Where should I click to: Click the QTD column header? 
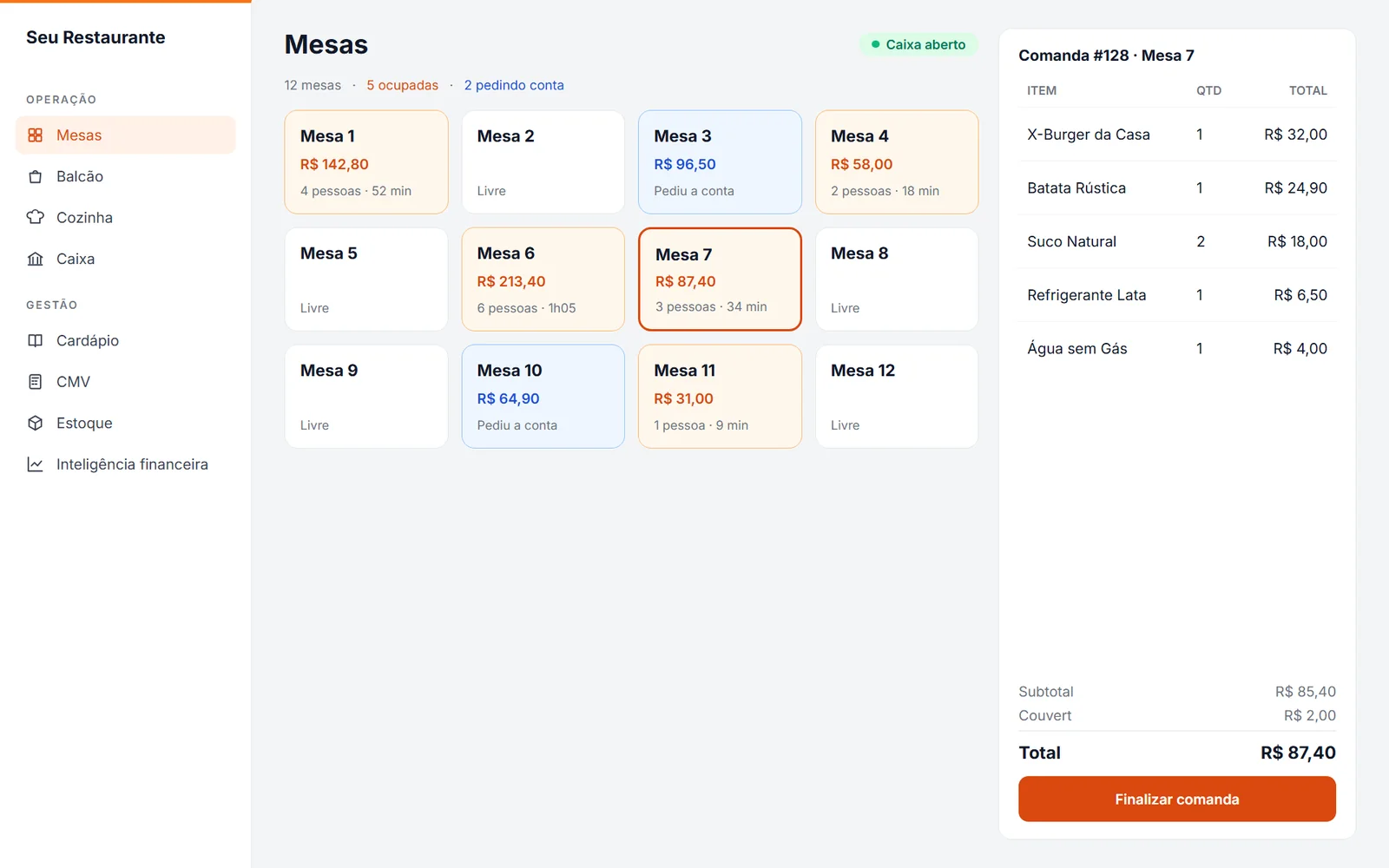(x=1208, y=90)
